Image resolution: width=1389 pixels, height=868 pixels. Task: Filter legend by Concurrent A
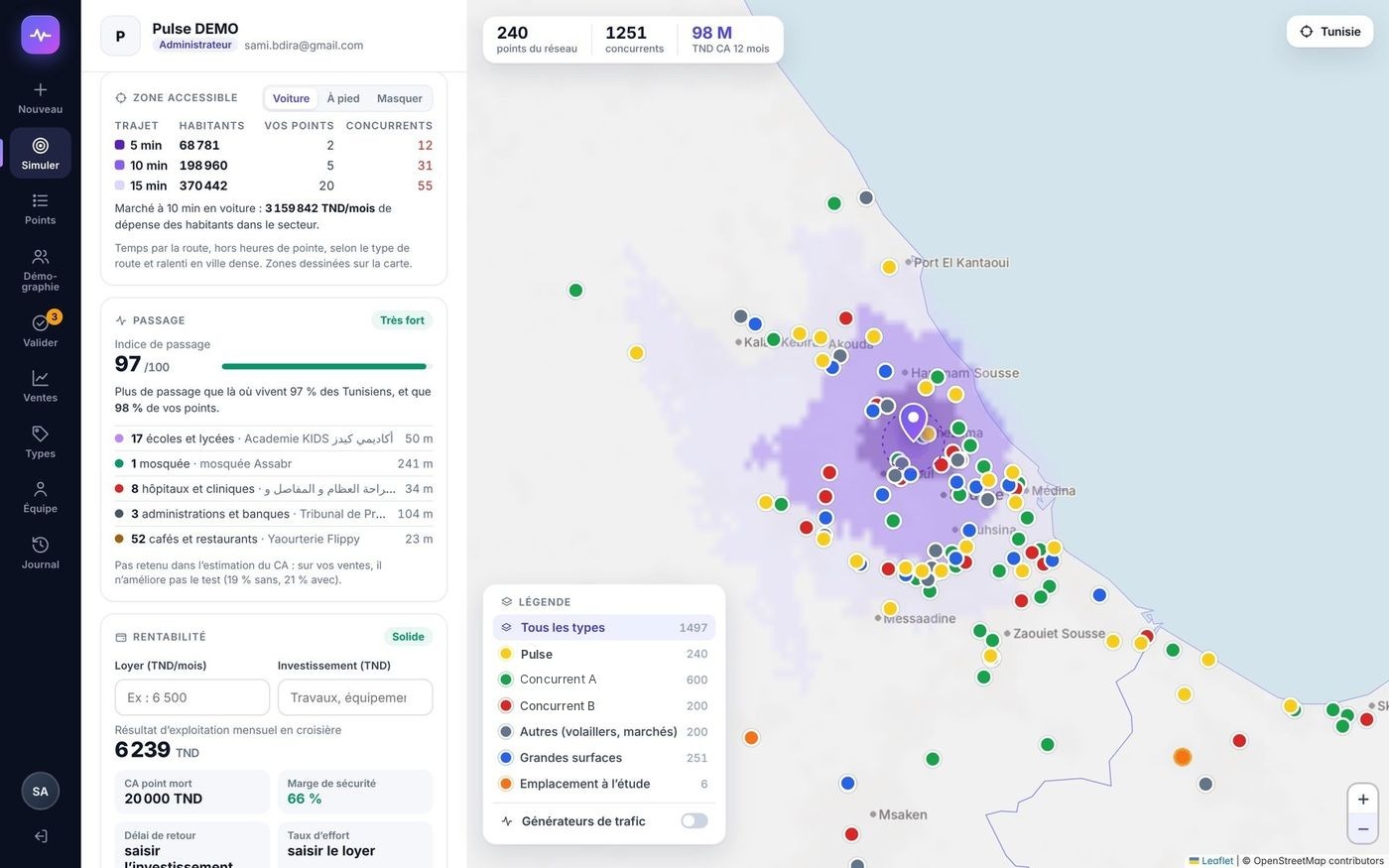pos(604,680)
